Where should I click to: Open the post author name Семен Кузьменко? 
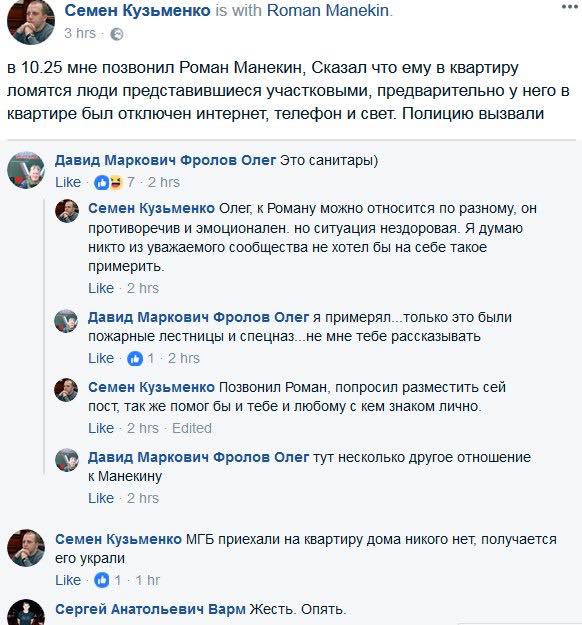click(138, 11)
